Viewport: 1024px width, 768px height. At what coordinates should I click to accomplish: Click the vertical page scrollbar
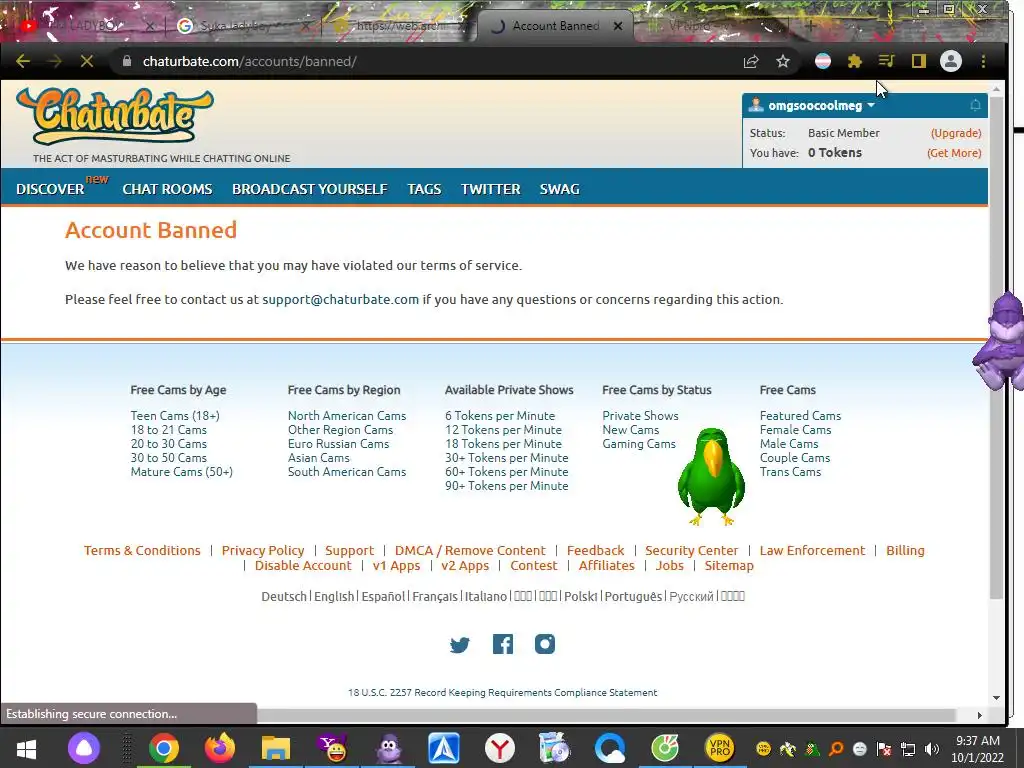(x=996, y=346)
